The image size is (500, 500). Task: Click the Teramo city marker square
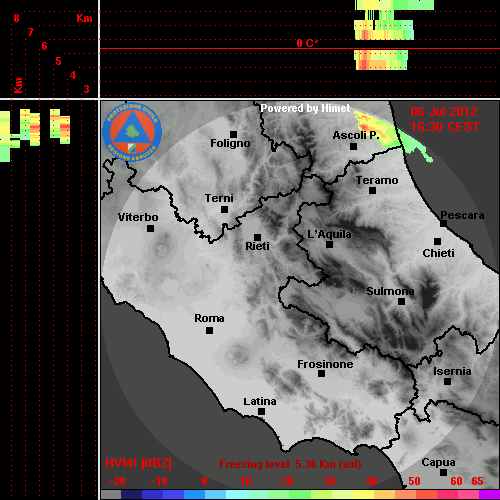[372, 190]
